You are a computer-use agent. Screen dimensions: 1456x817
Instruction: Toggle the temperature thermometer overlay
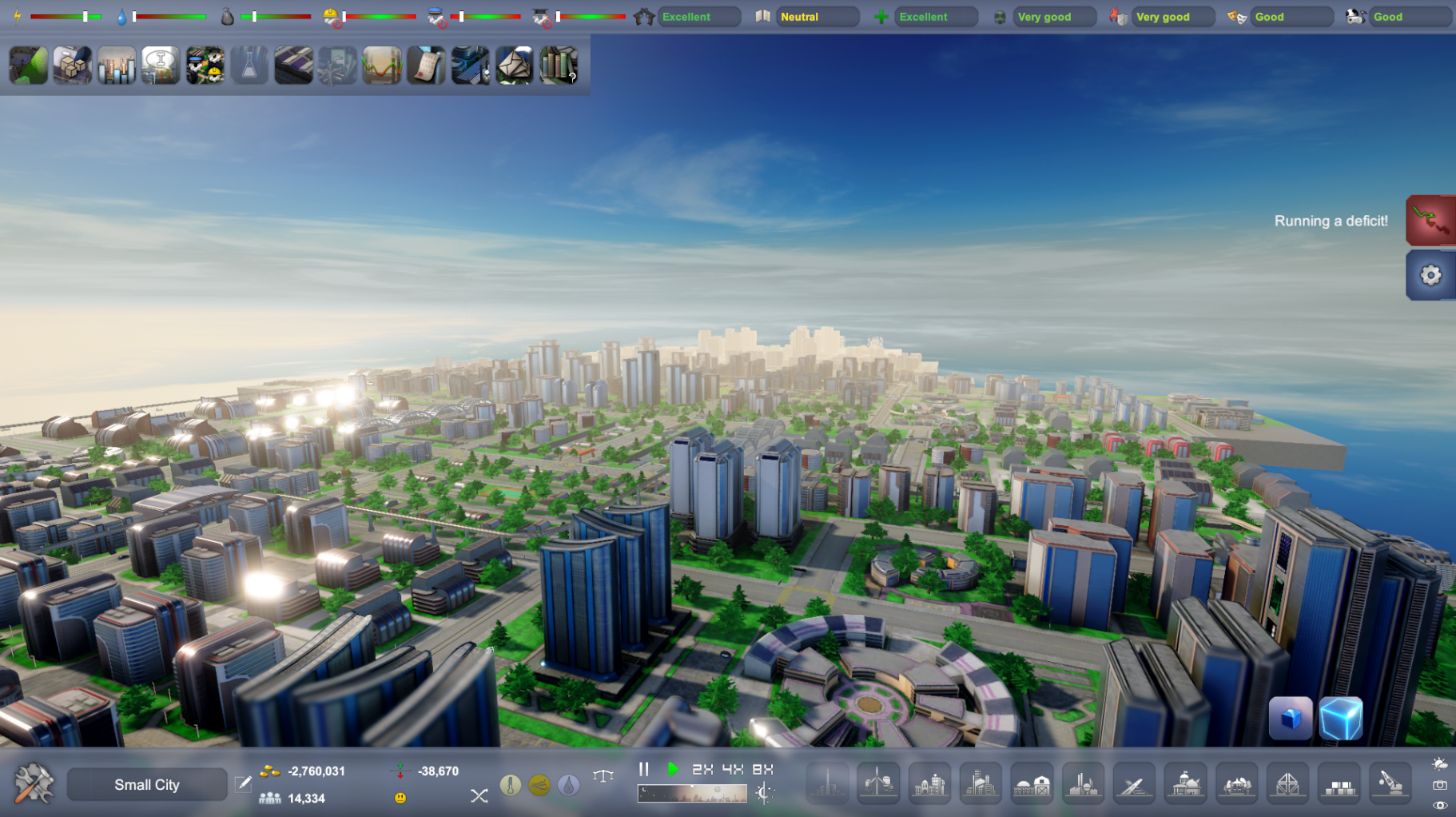tap(511, 785)
